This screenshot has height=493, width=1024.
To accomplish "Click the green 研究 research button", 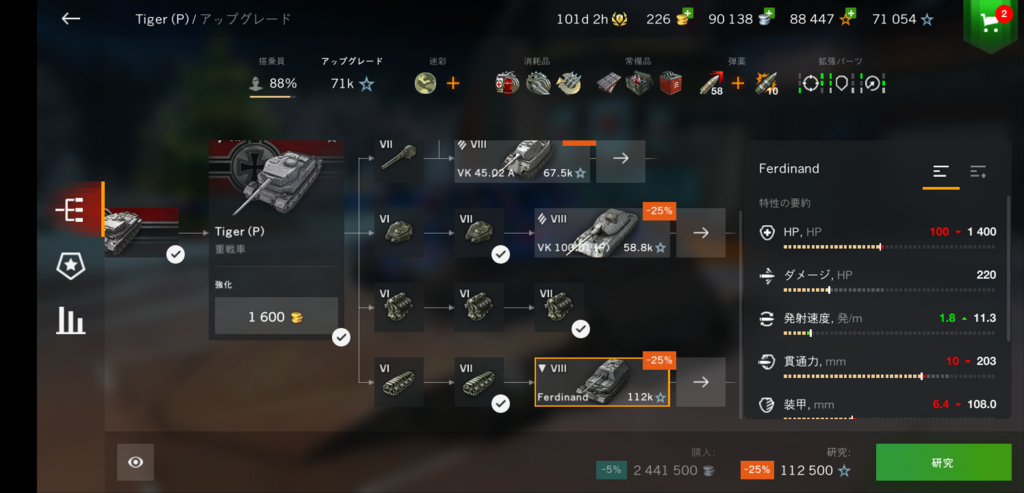I will pos(943,462).
